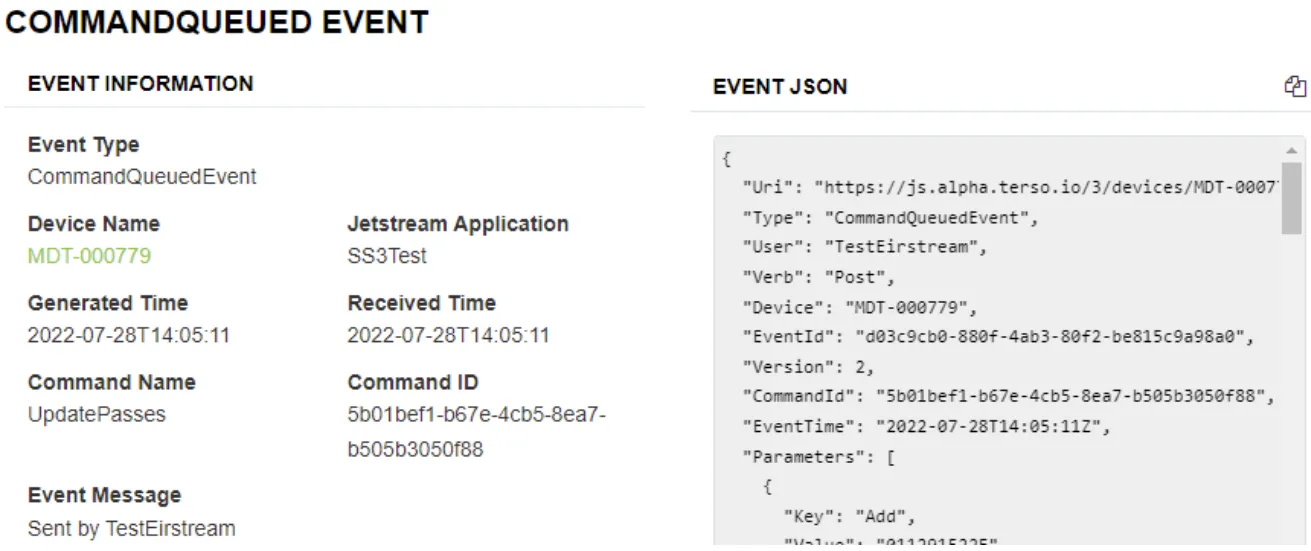Click the EVENT JSON heading
The height and width of the screenshot is (551, 1311).
pyautogui.click(x=780, y=87)
